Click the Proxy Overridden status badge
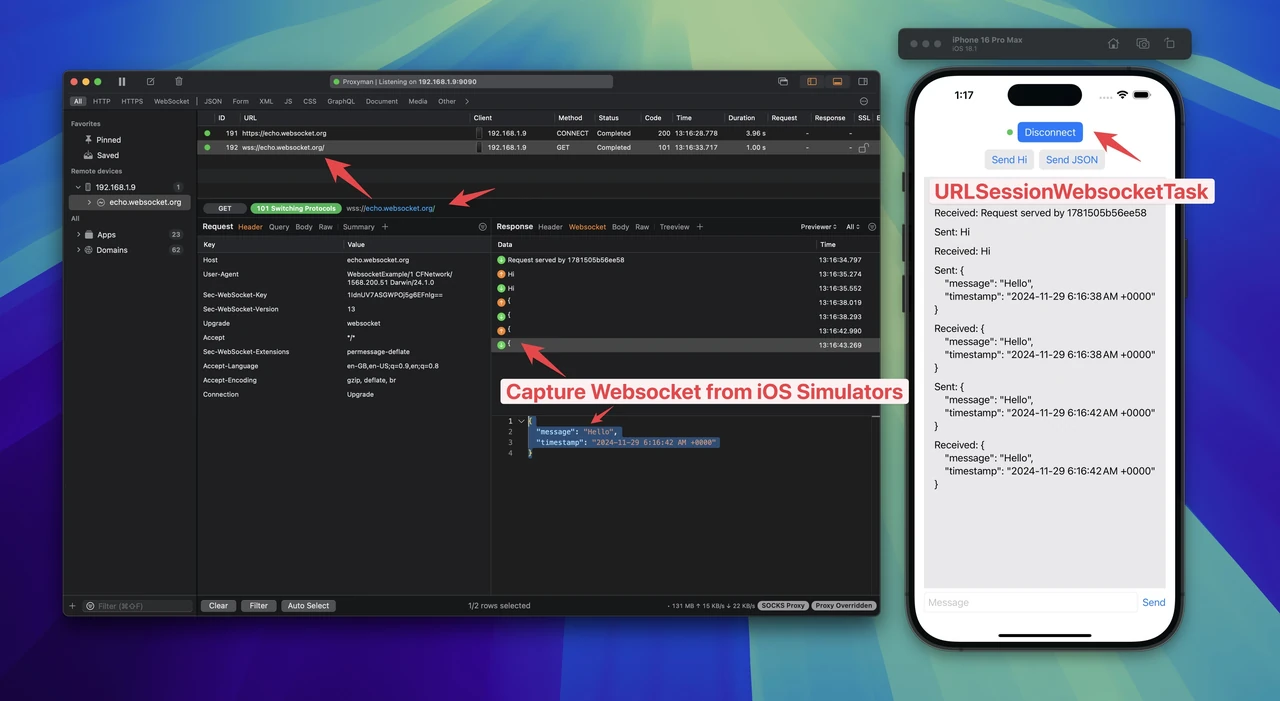The width and height of the screenshot is (1280, 701). tap(844, 606)
